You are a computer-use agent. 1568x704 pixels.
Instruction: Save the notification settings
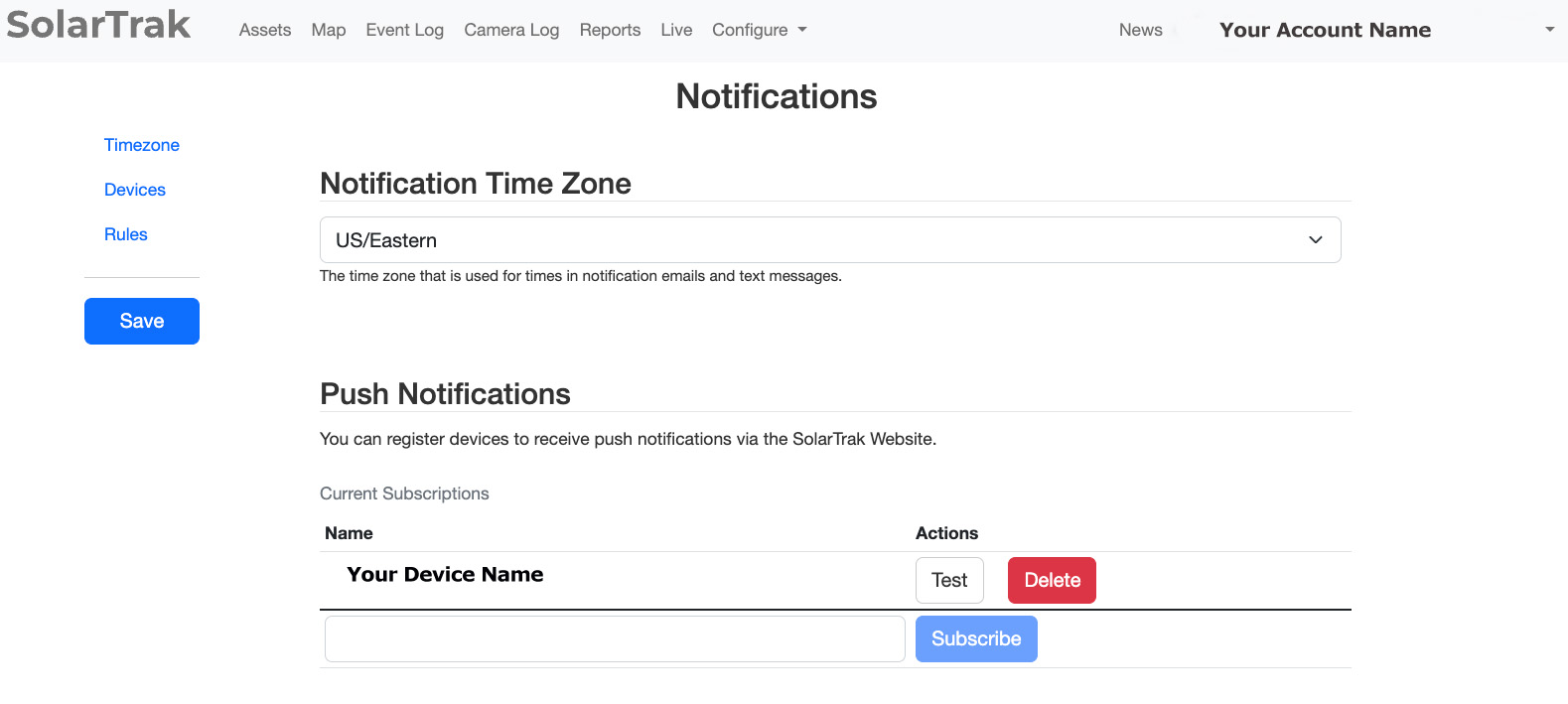(142, 321)
